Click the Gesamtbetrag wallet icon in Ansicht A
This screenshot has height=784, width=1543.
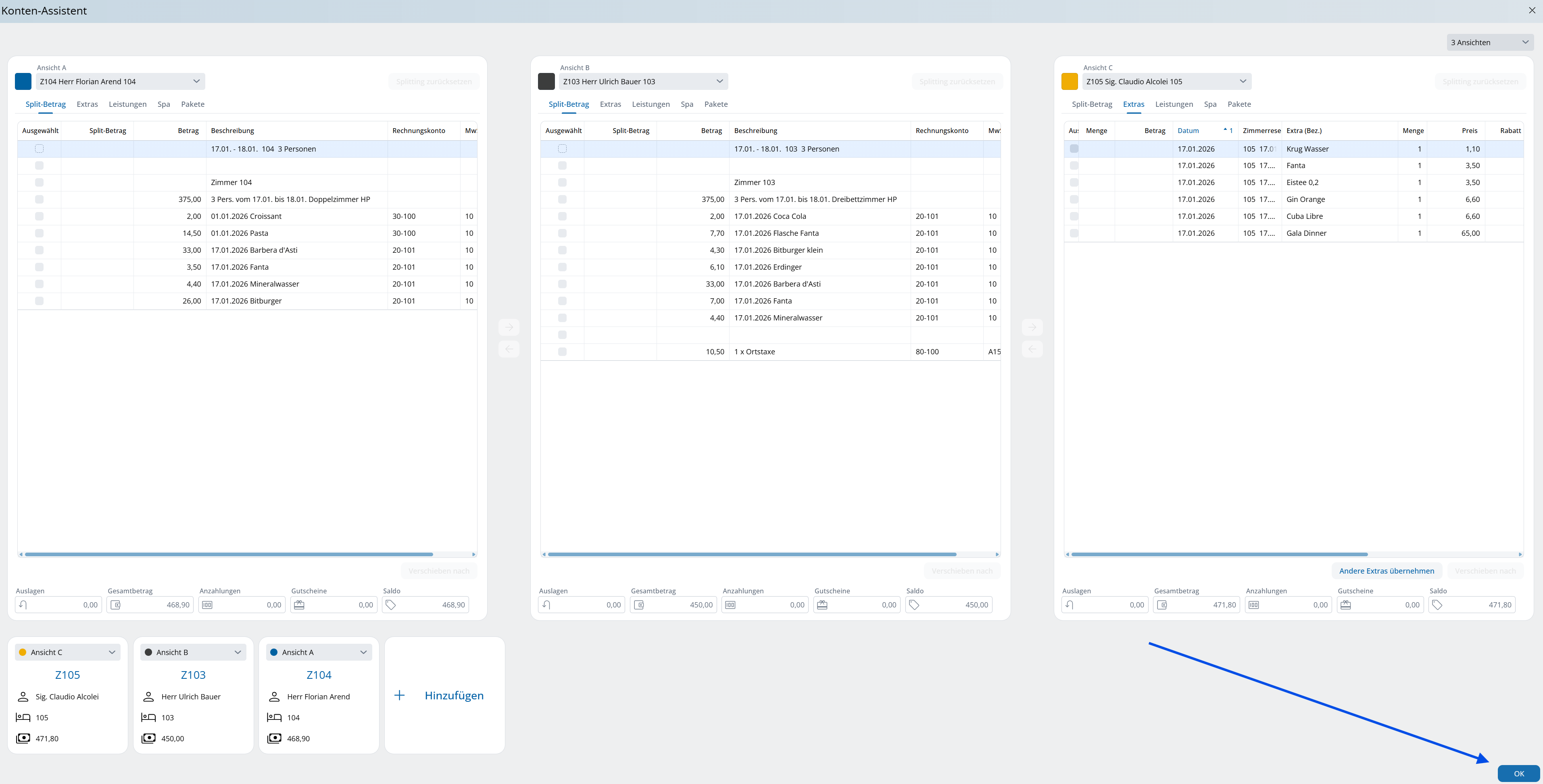[x=116, y=605]
